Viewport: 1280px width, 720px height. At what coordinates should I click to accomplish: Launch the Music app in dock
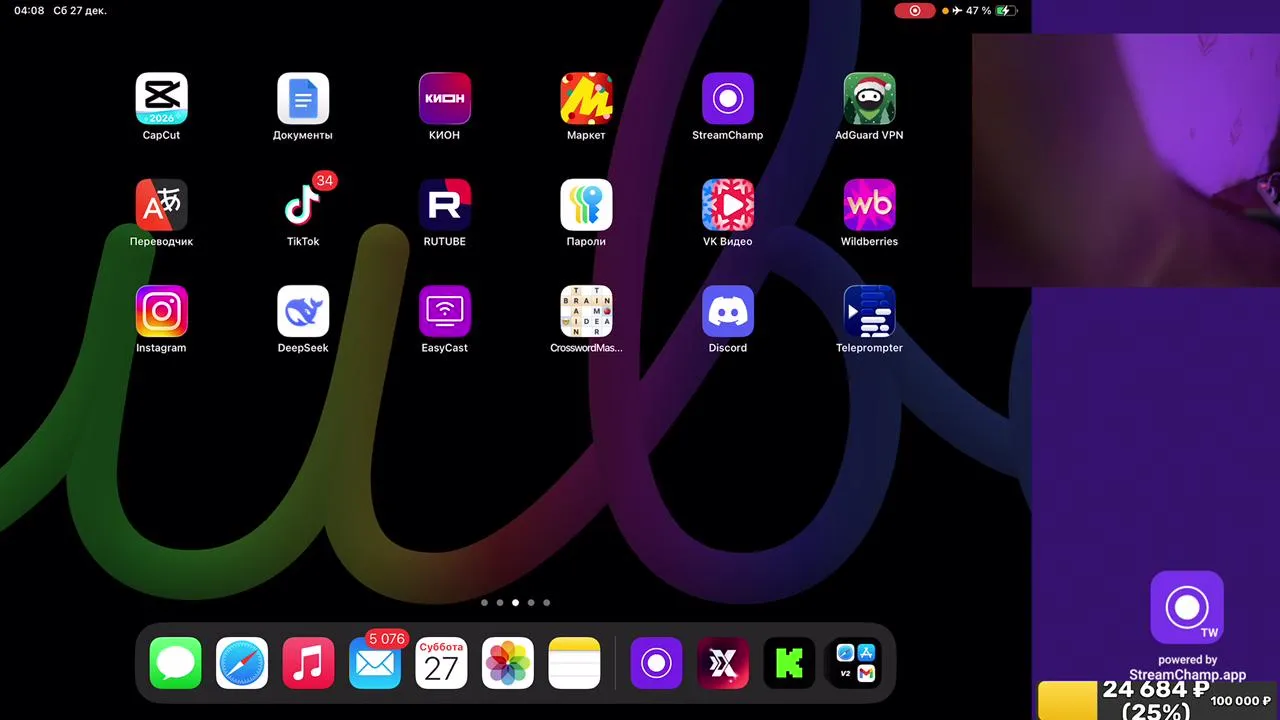point(308,663)
